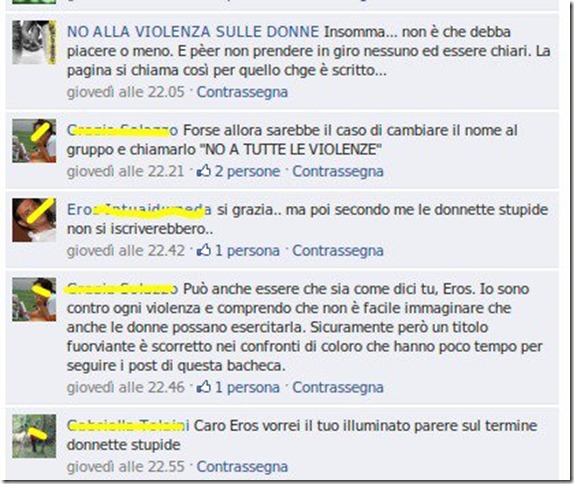The width and height of the screenshot is (574, 484).
Task: Show 1 persona likes on 22.46 comment
Action: (x=247, y=387)
